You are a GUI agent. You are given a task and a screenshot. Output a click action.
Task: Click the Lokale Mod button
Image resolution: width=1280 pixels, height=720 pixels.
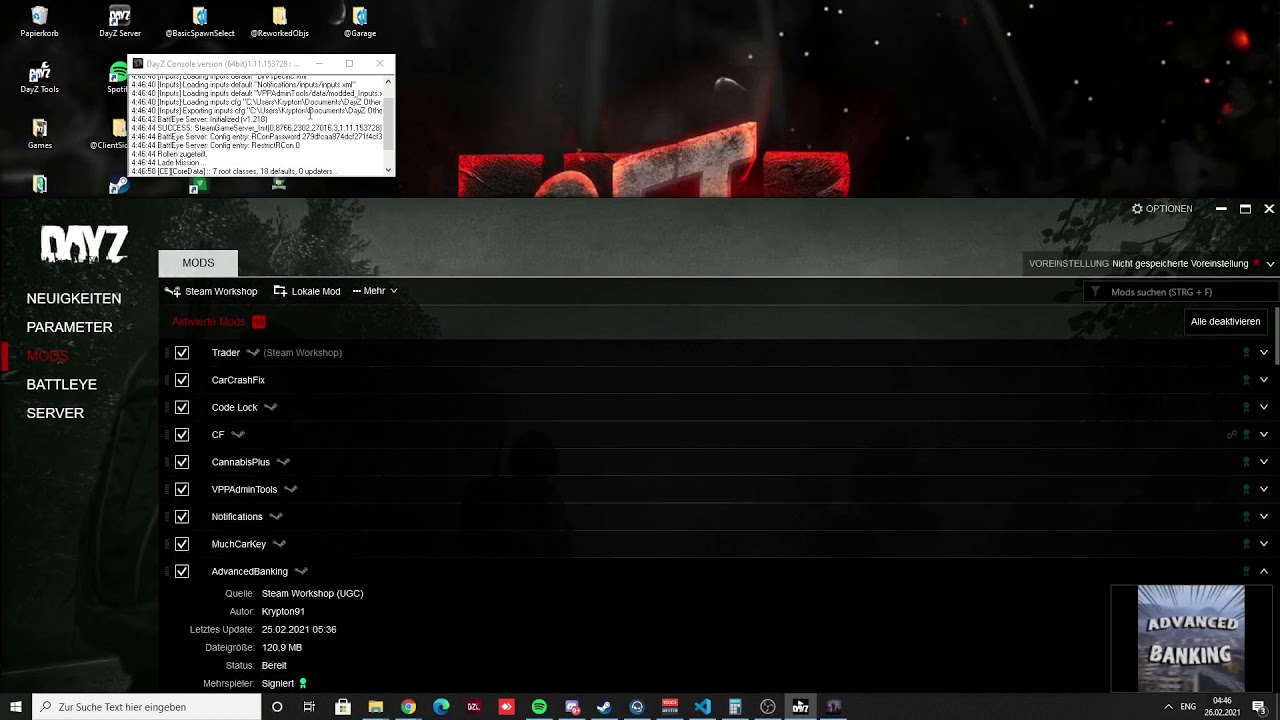point(307,291)
